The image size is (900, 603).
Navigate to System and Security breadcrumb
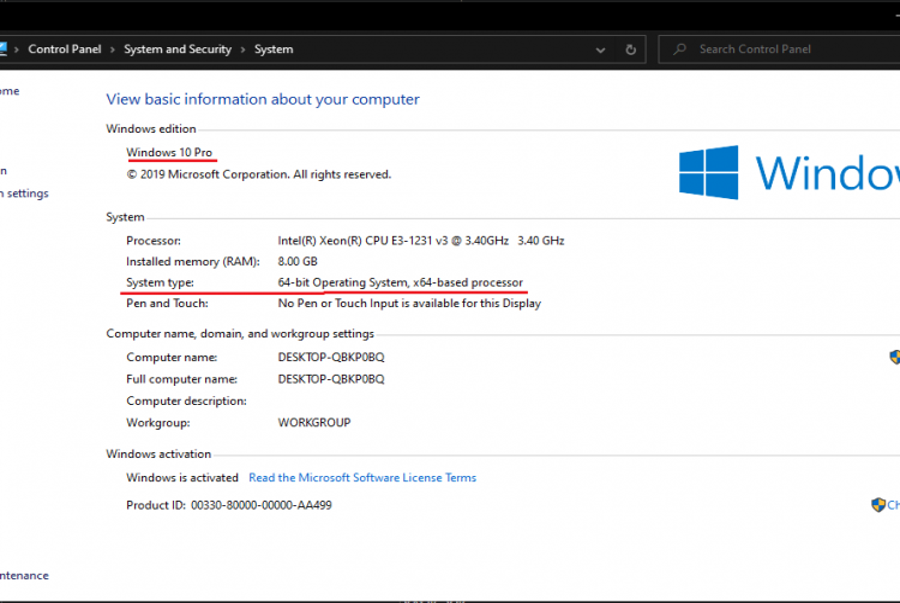point(177,49)
